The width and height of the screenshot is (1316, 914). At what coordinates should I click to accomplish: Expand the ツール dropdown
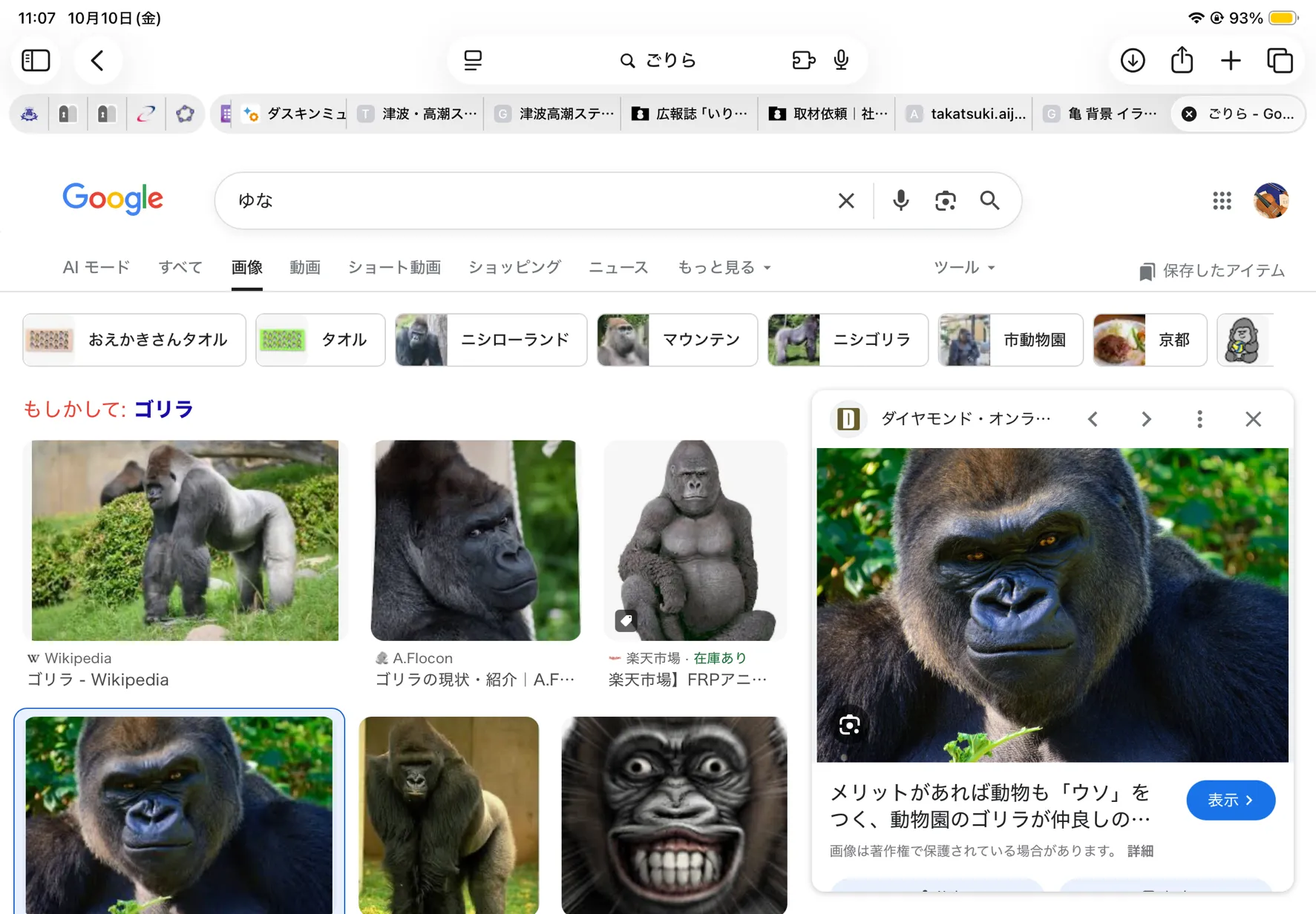(x=963, y=267)
